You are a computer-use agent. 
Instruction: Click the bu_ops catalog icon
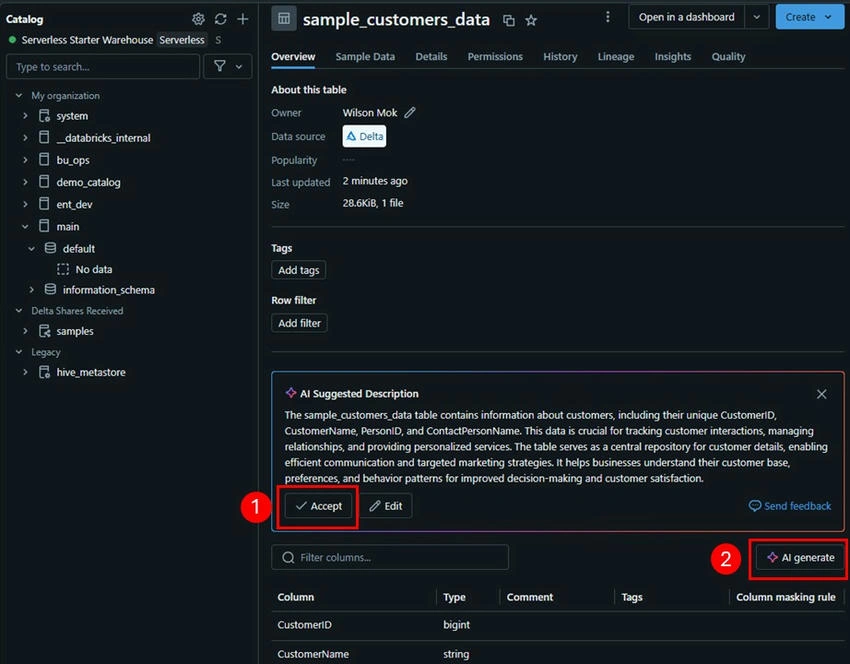click(x=44, y=159)
